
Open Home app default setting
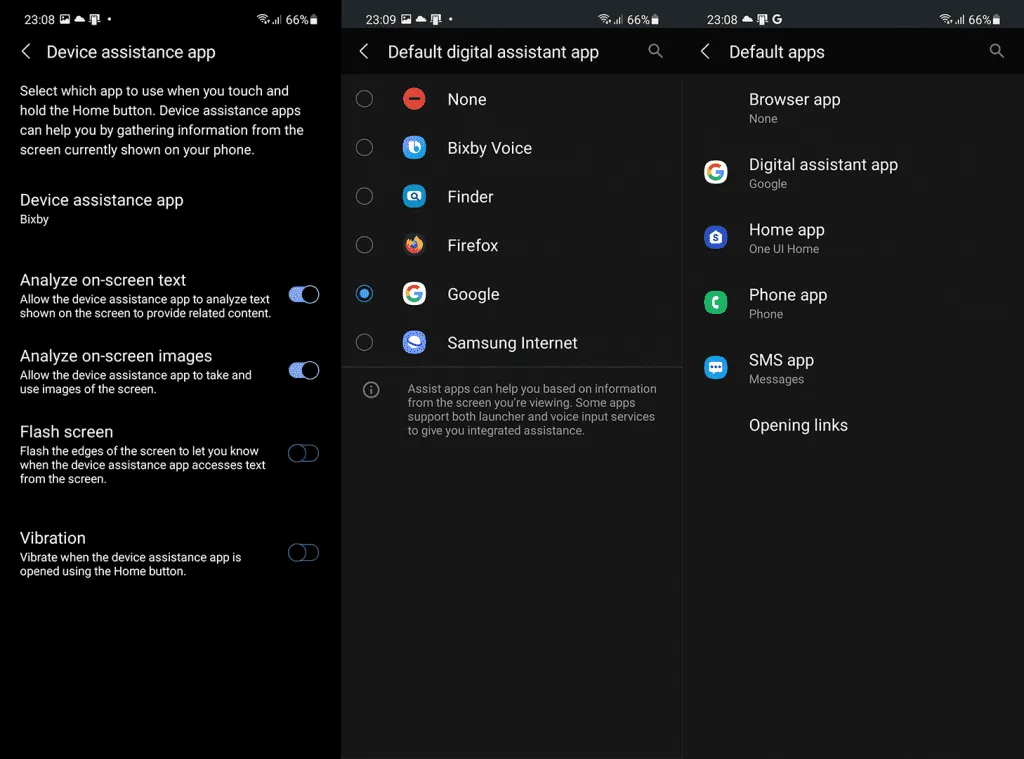[x=853, y=238]
